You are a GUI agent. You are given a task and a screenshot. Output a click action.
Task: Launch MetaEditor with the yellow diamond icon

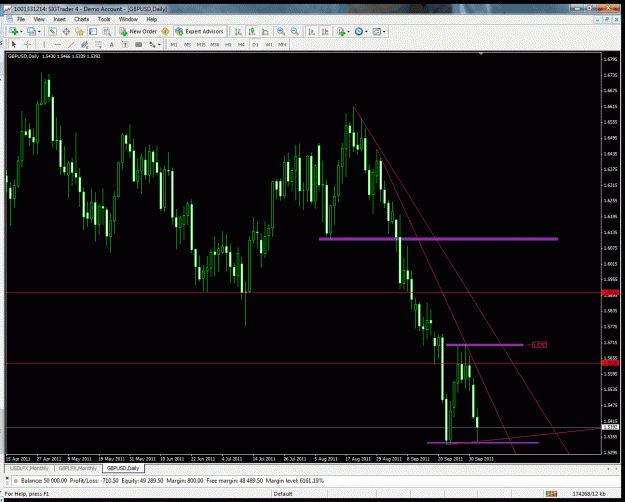click(x=165, y=31)
